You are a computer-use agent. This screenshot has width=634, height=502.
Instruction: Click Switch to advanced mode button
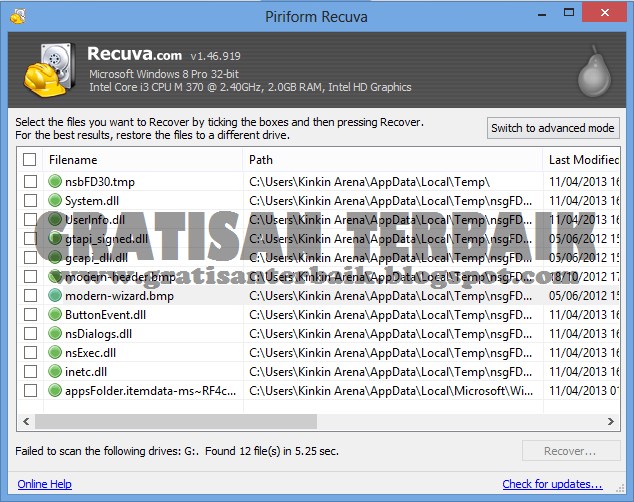[553, 128]
